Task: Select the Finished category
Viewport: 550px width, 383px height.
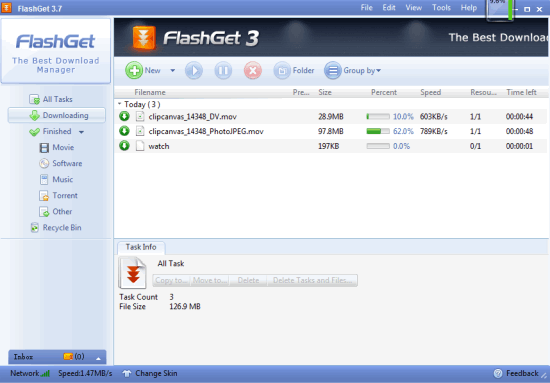Action: pyautogui.click(x=50, y=132)
